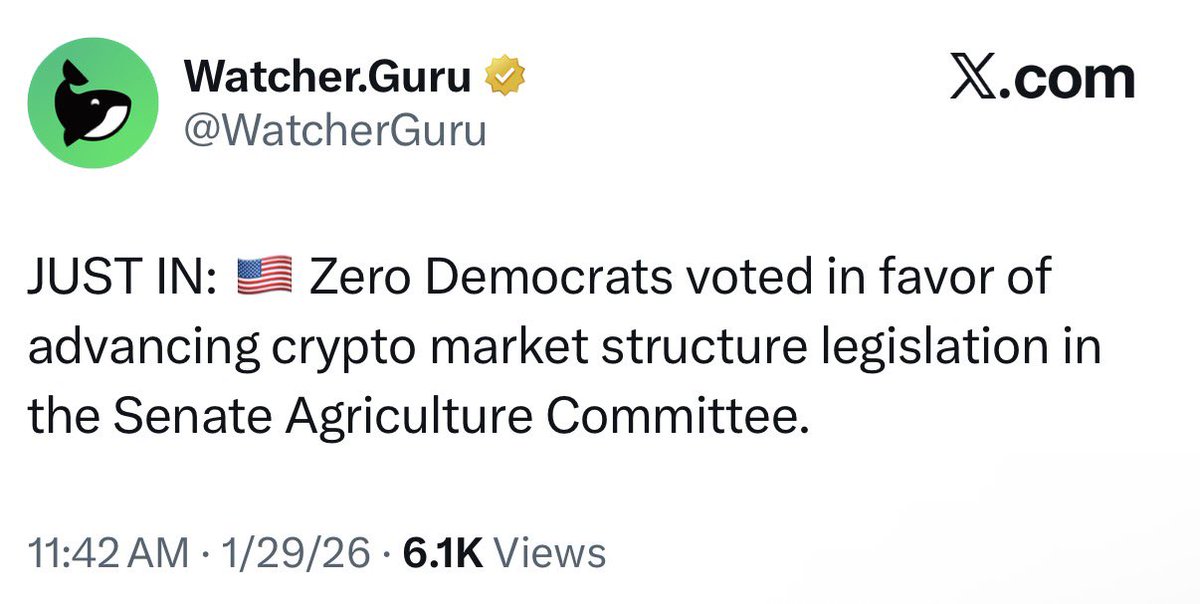Viewport: 1200px width, 604px height.
Task: Click the US flag emoji
Action: click(264, 274)
